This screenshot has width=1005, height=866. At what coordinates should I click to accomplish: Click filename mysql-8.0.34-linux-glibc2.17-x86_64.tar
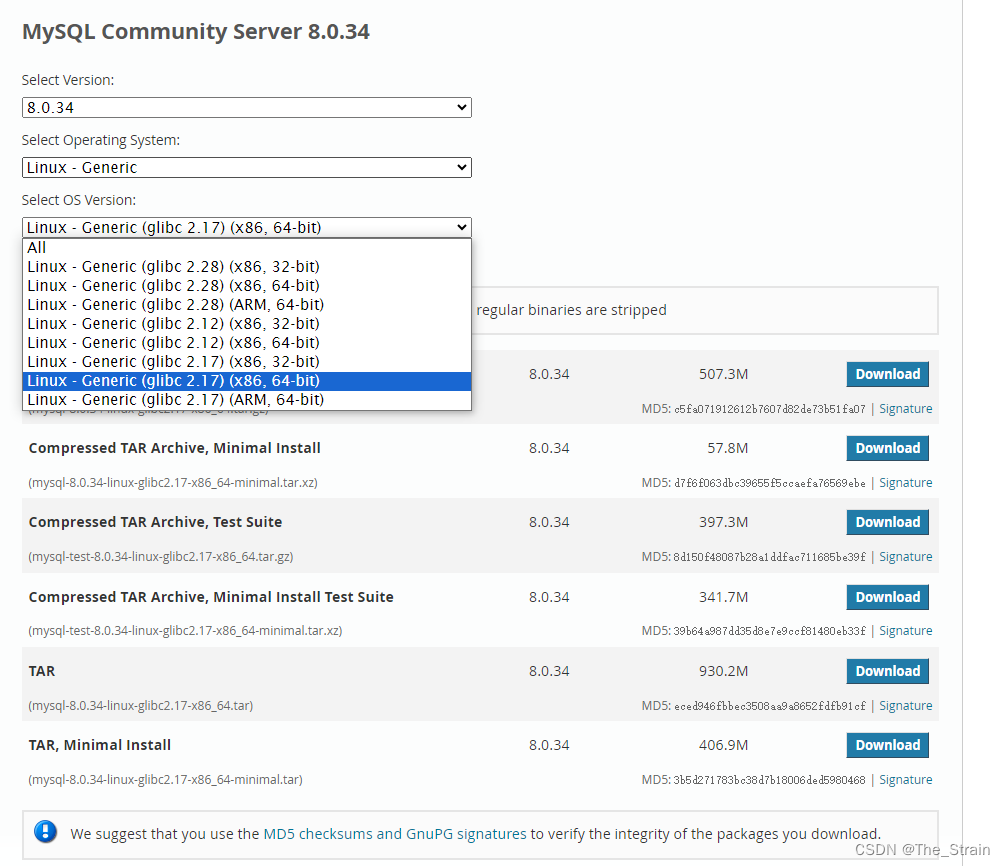(140, 706)
